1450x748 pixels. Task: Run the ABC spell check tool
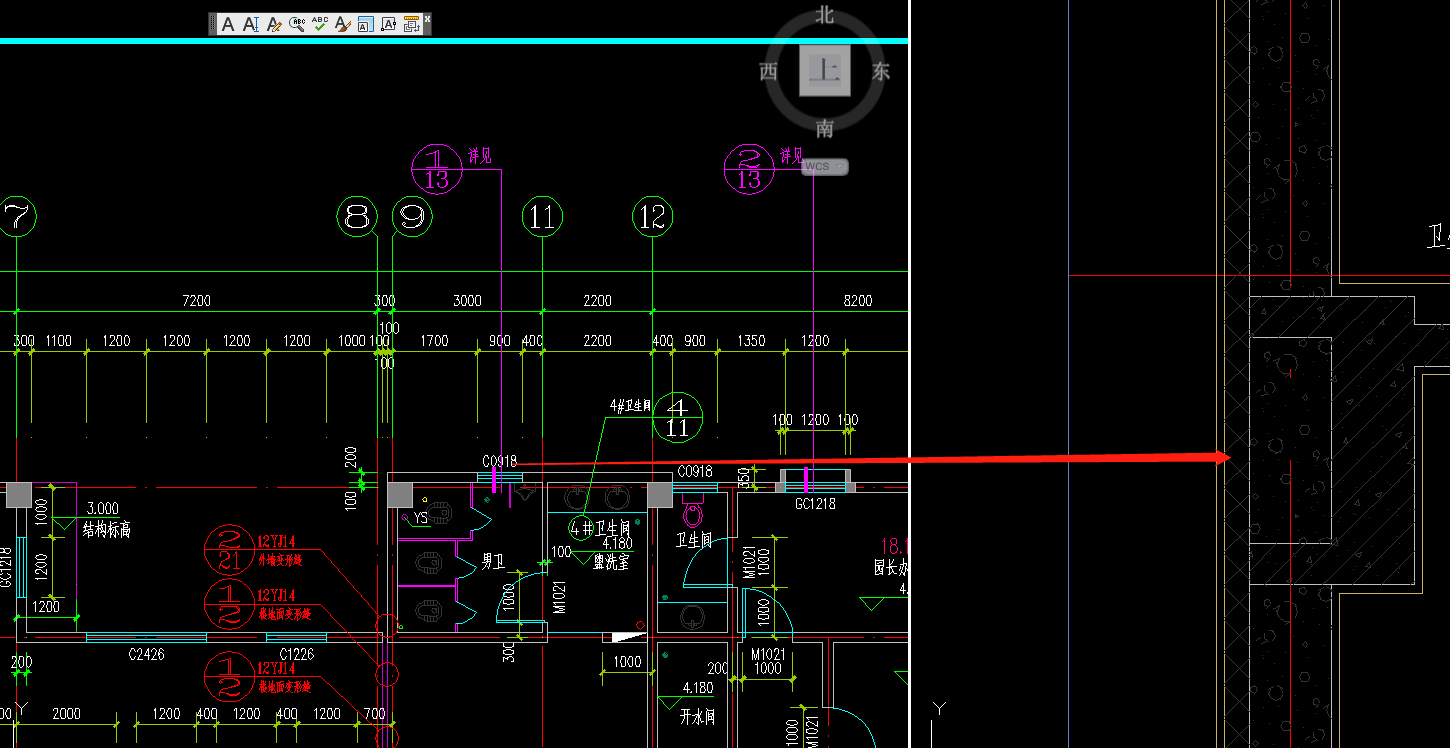[x=320, y=24]
